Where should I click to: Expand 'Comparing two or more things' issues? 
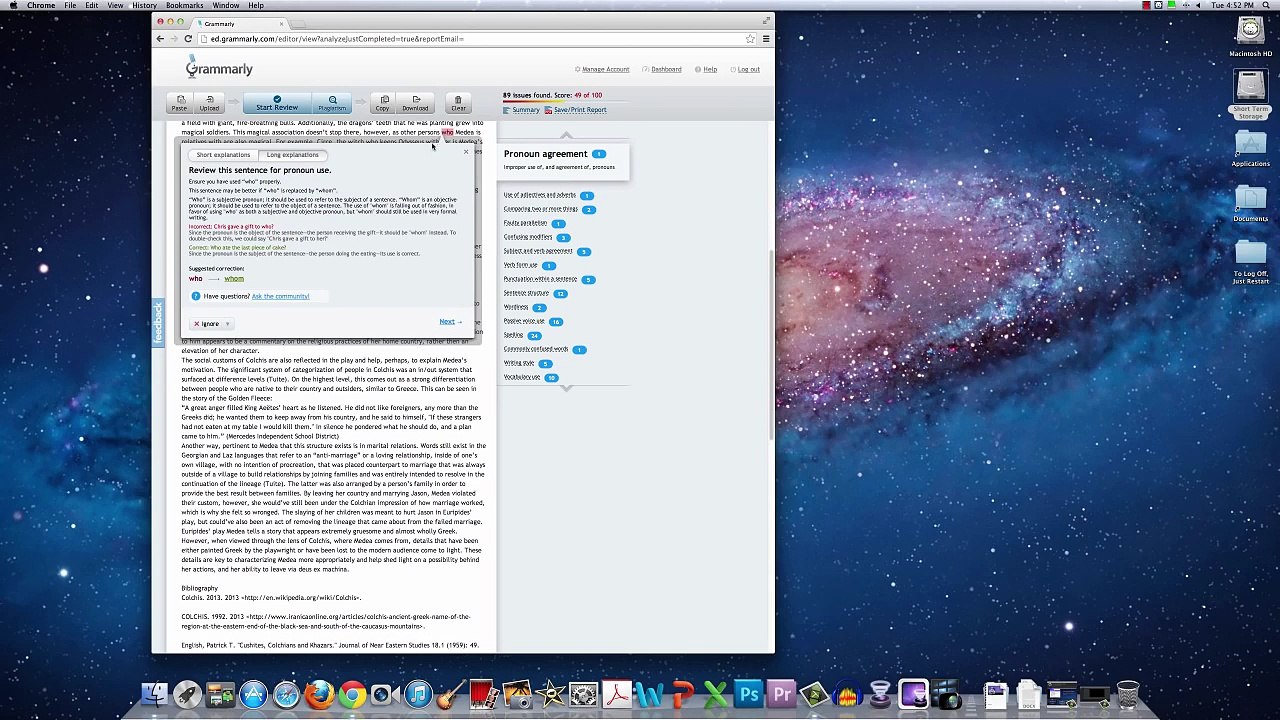point(541,209)
